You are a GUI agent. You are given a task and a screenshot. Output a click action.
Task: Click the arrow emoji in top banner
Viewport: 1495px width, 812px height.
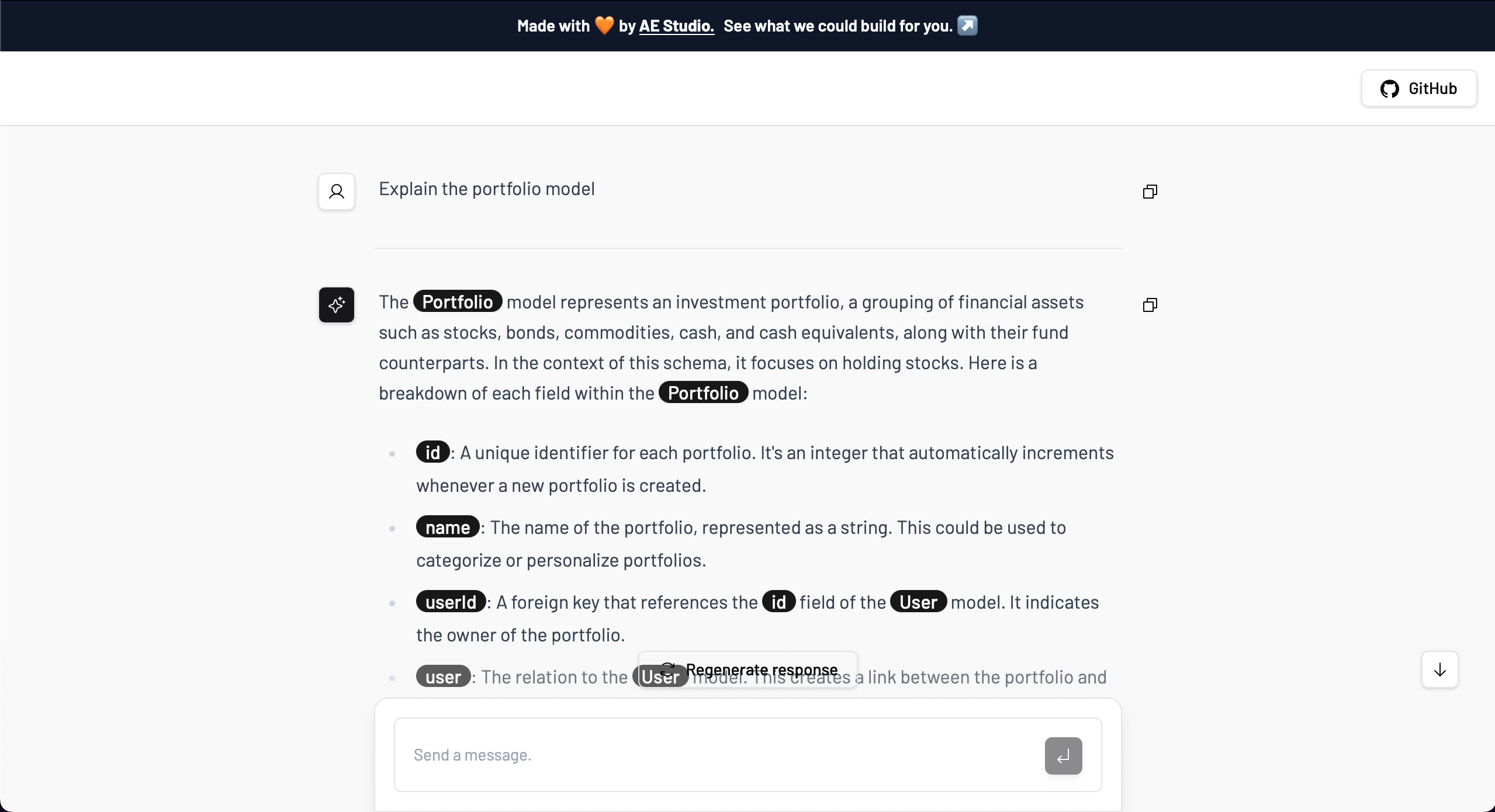point(967,26)
